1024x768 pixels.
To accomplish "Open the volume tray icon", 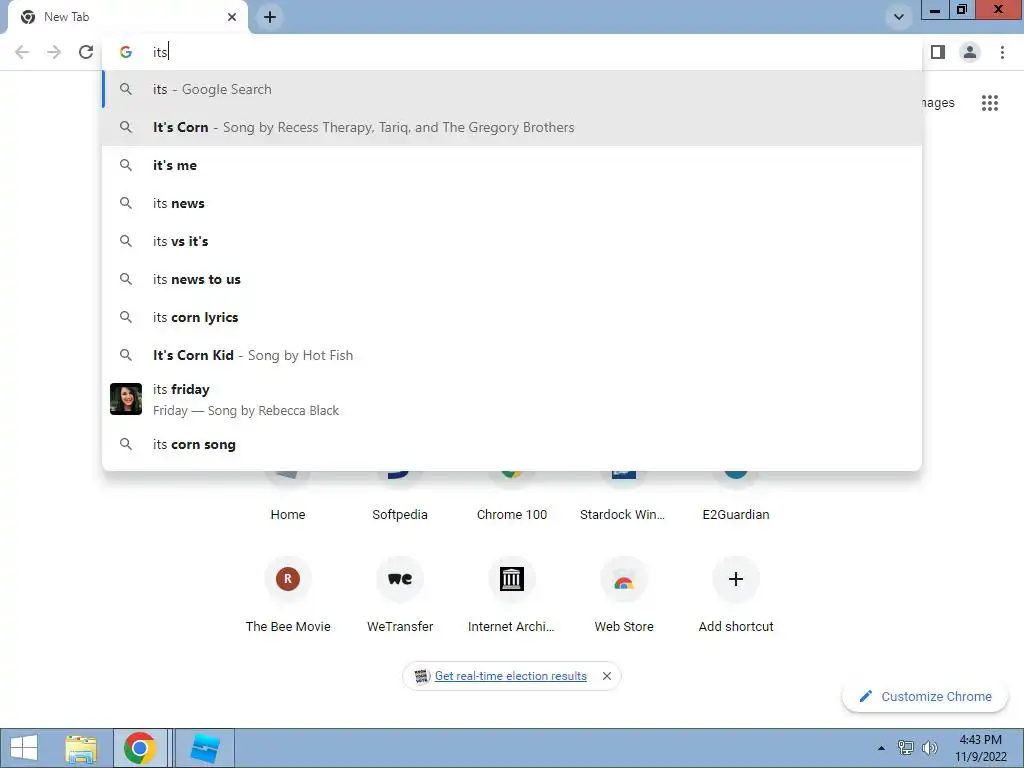I will 929,748.
